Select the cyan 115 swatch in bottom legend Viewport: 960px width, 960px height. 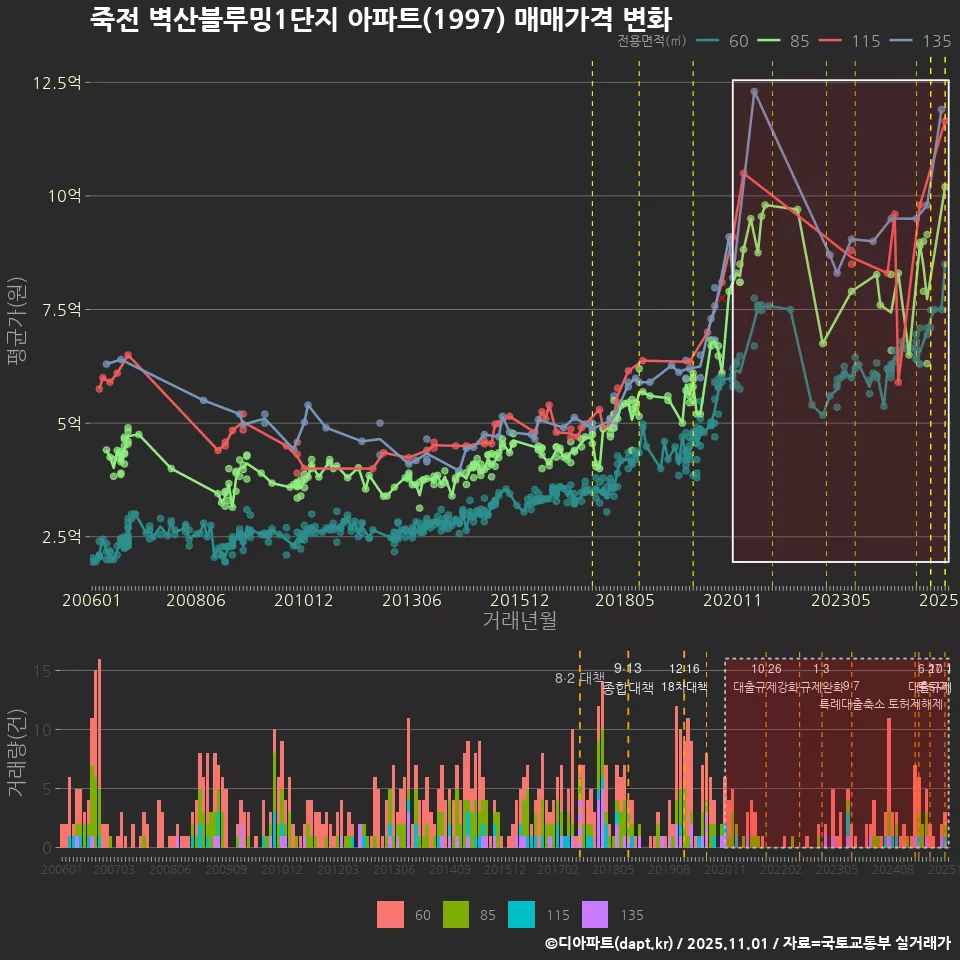tap(523, 914)
